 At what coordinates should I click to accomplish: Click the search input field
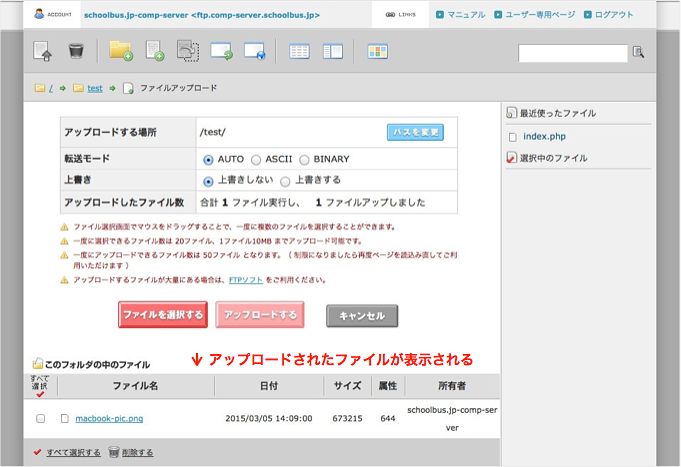click(x=572, y=53)
